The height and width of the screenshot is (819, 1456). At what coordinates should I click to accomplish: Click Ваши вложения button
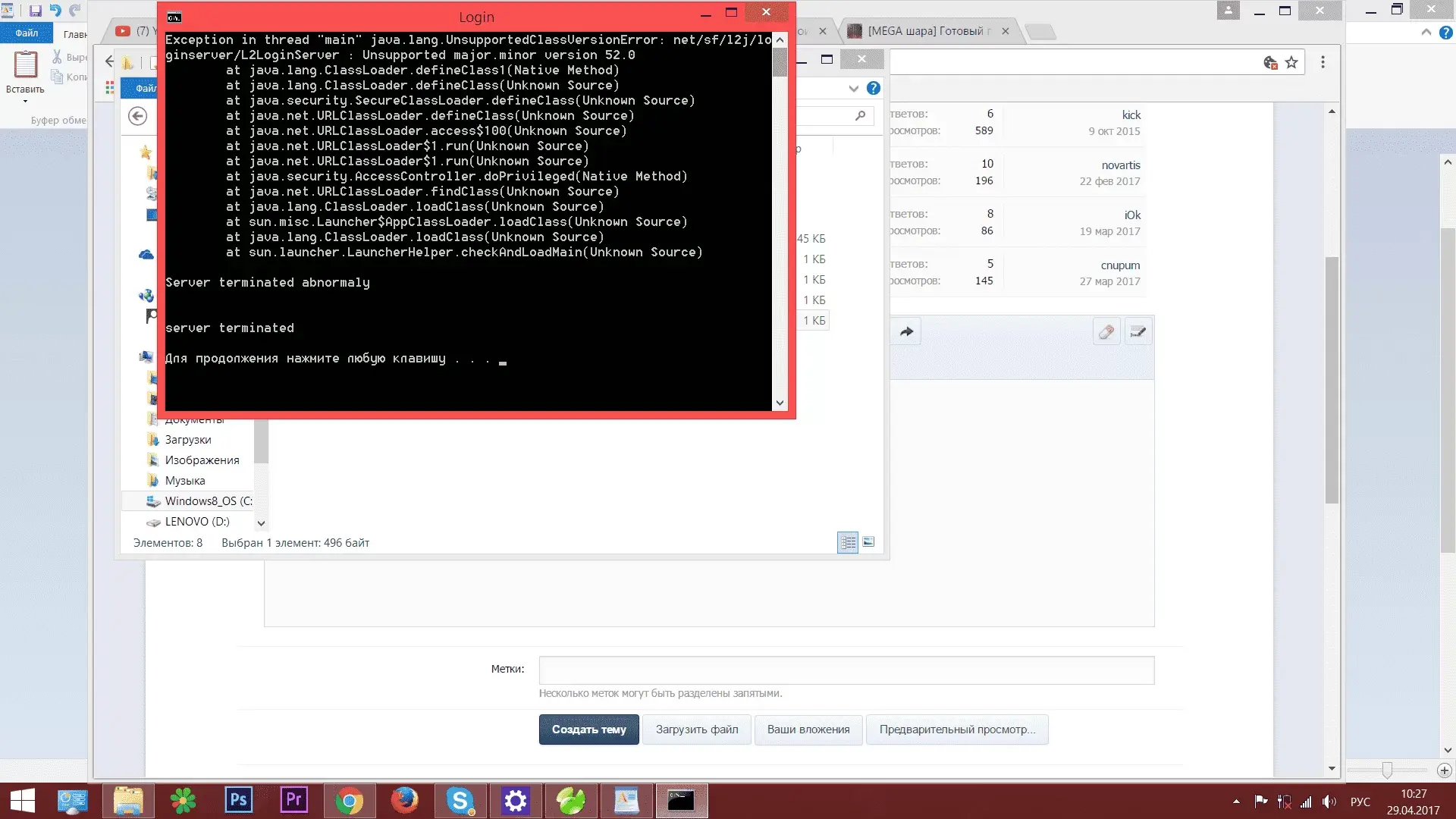[808, 730]
